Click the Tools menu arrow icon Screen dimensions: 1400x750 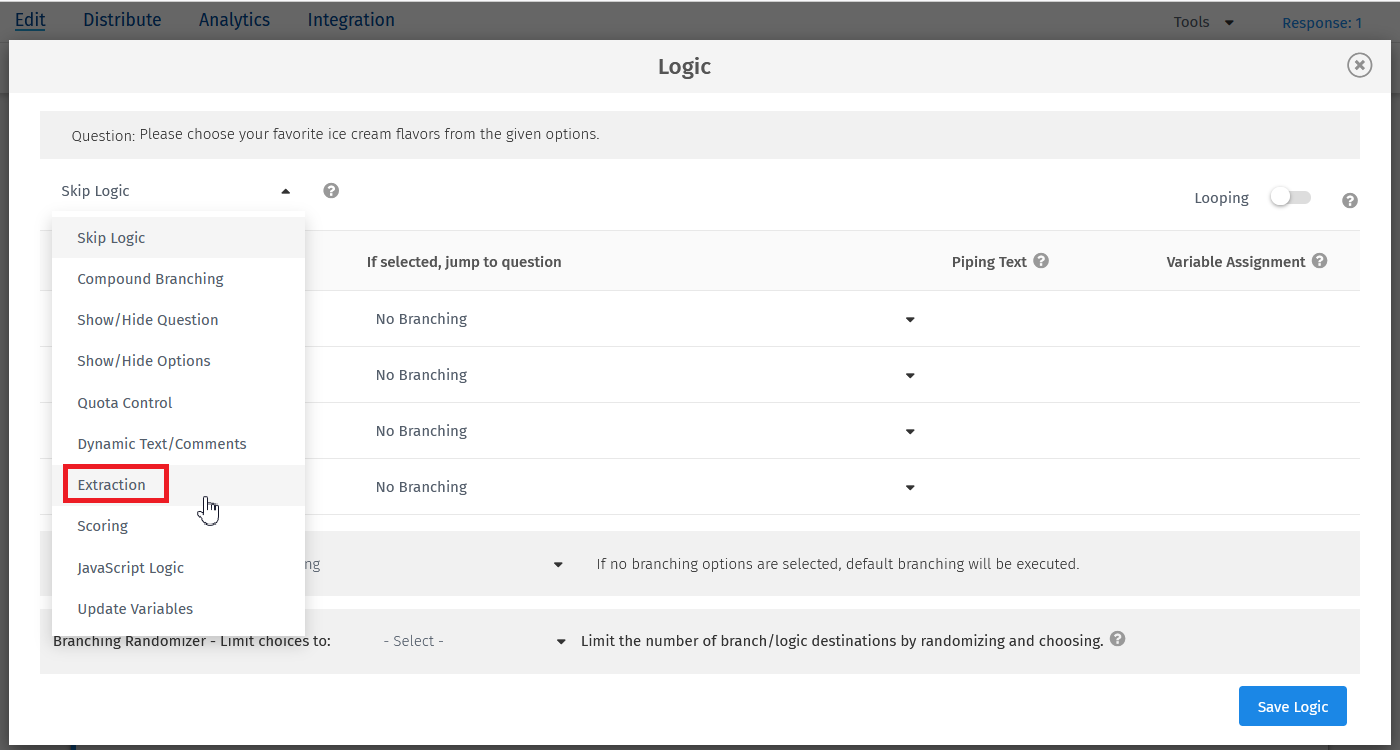point(1229,21)
